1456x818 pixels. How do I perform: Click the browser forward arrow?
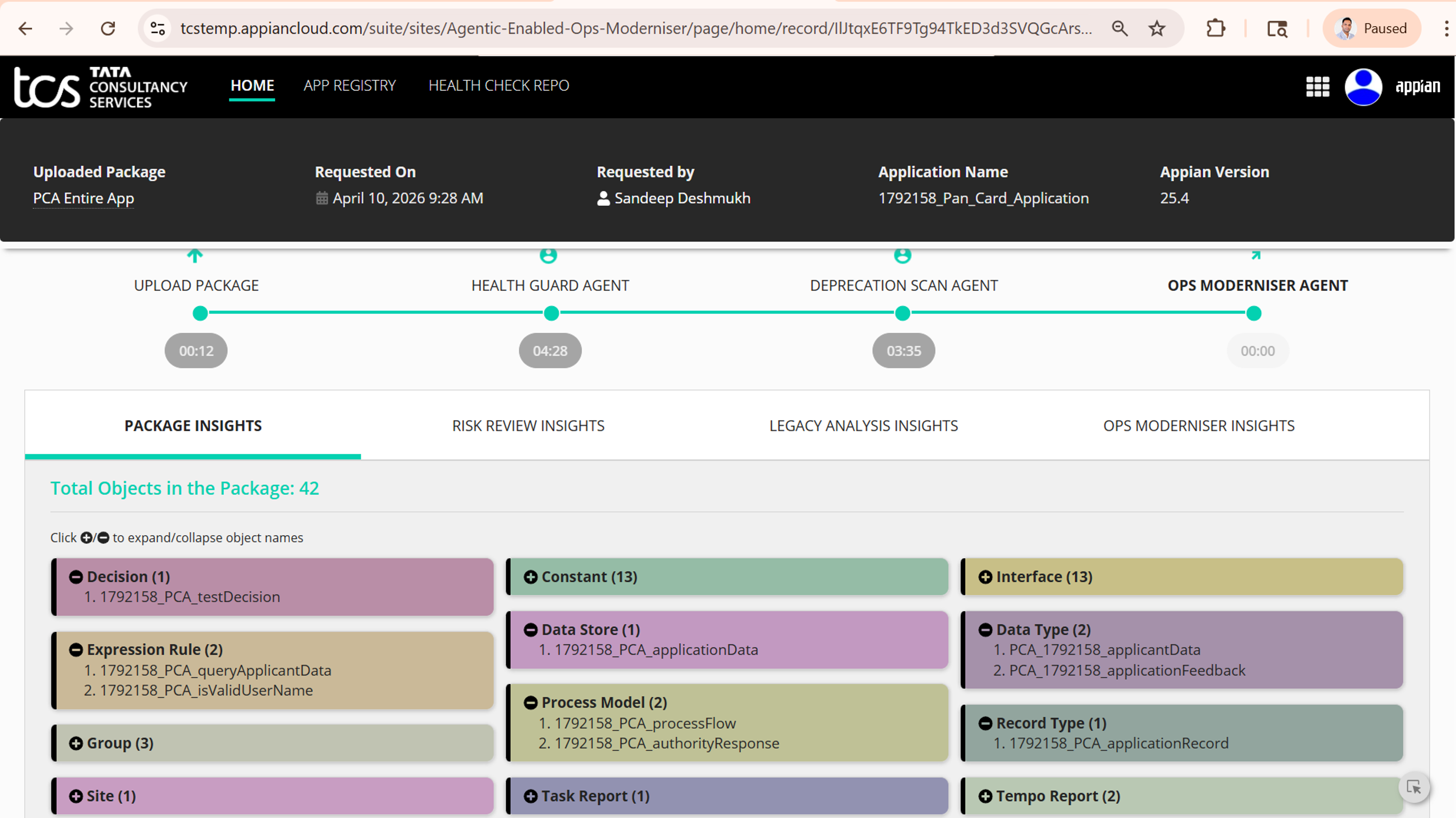tap(67, 28)
